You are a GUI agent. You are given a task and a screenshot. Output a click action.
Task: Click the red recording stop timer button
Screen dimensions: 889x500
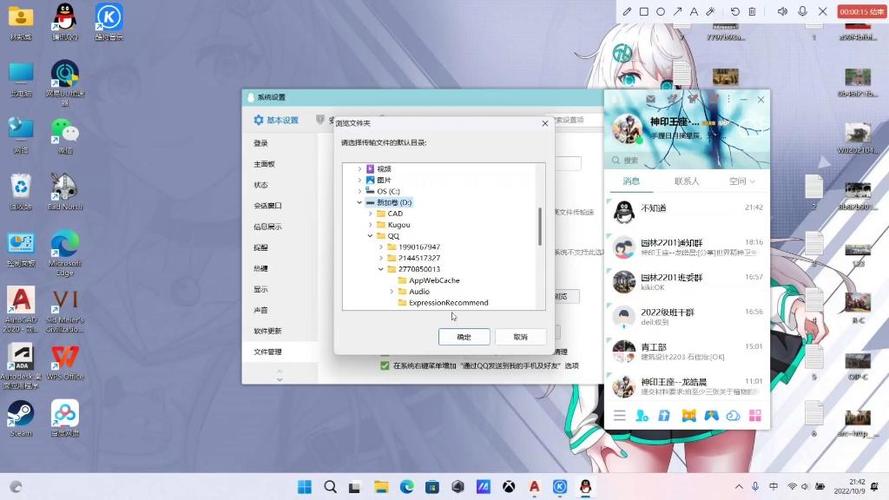pos(862,11)
